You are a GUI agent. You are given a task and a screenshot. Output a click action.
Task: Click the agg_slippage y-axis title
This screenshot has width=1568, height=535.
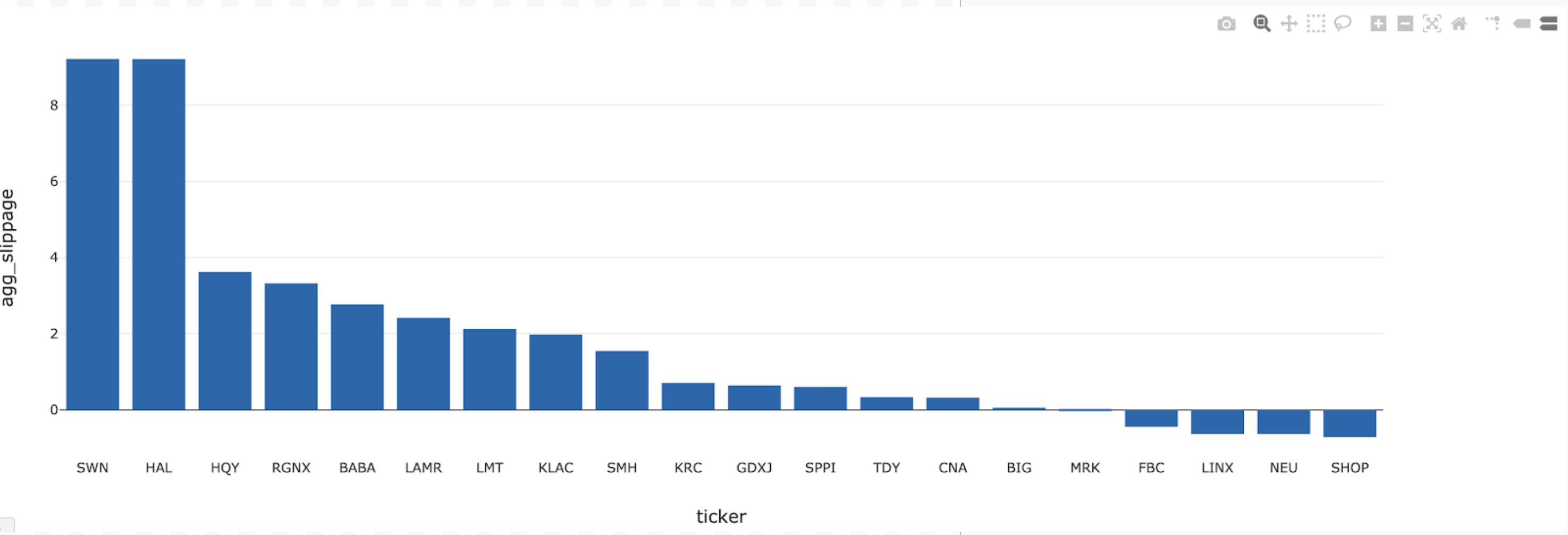pyautogui.click(x=8, y=247)
